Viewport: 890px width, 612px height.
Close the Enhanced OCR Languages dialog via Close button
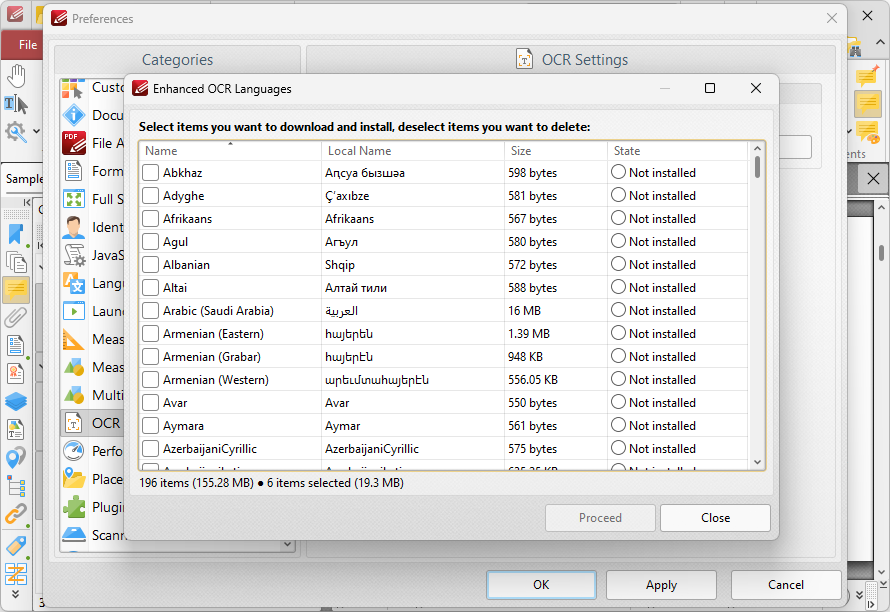click(715, 518)
